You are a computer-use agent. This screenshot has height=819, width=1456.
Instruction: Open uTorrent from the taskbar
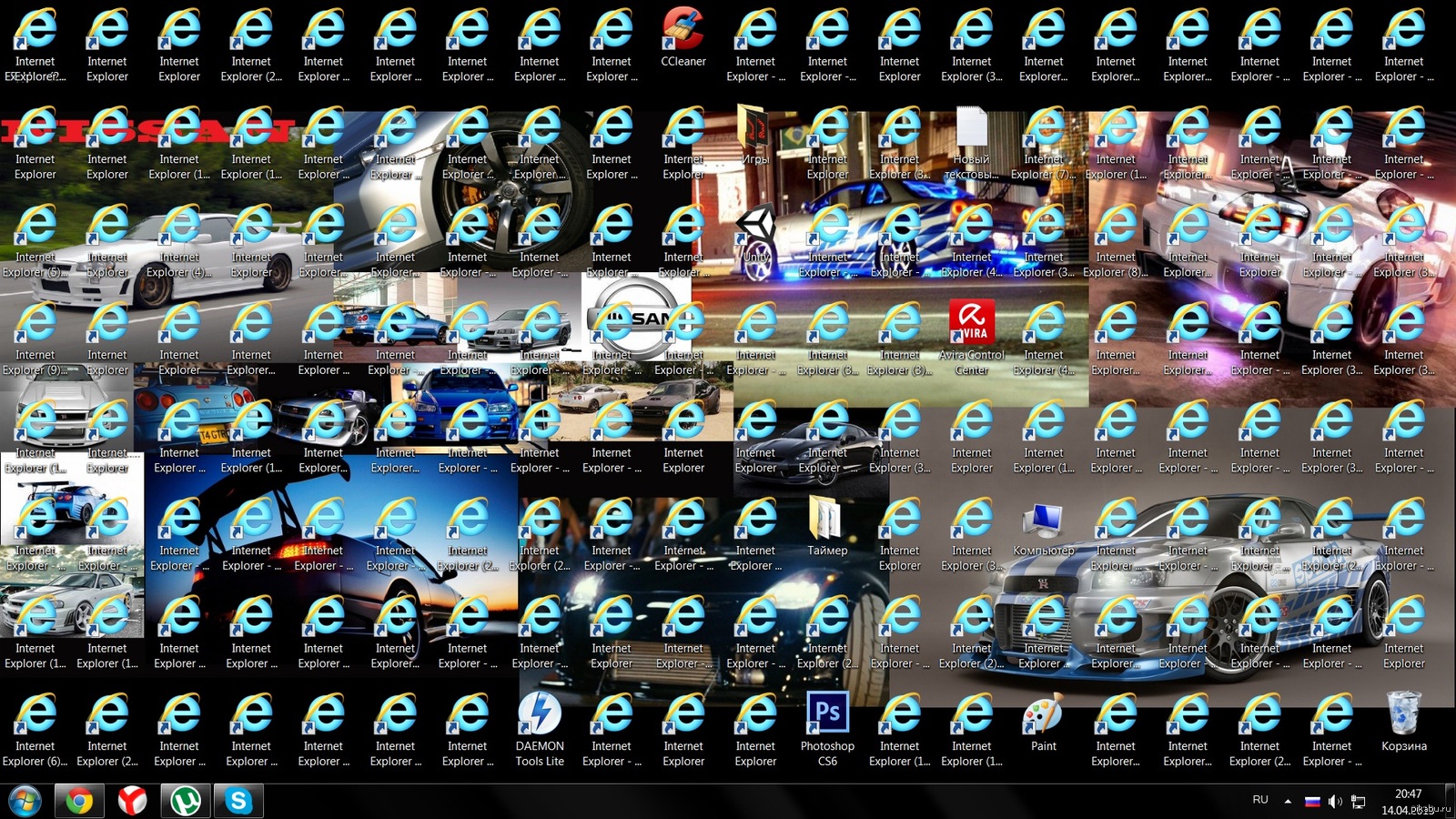pyautogui.click(x=186, y=801)
